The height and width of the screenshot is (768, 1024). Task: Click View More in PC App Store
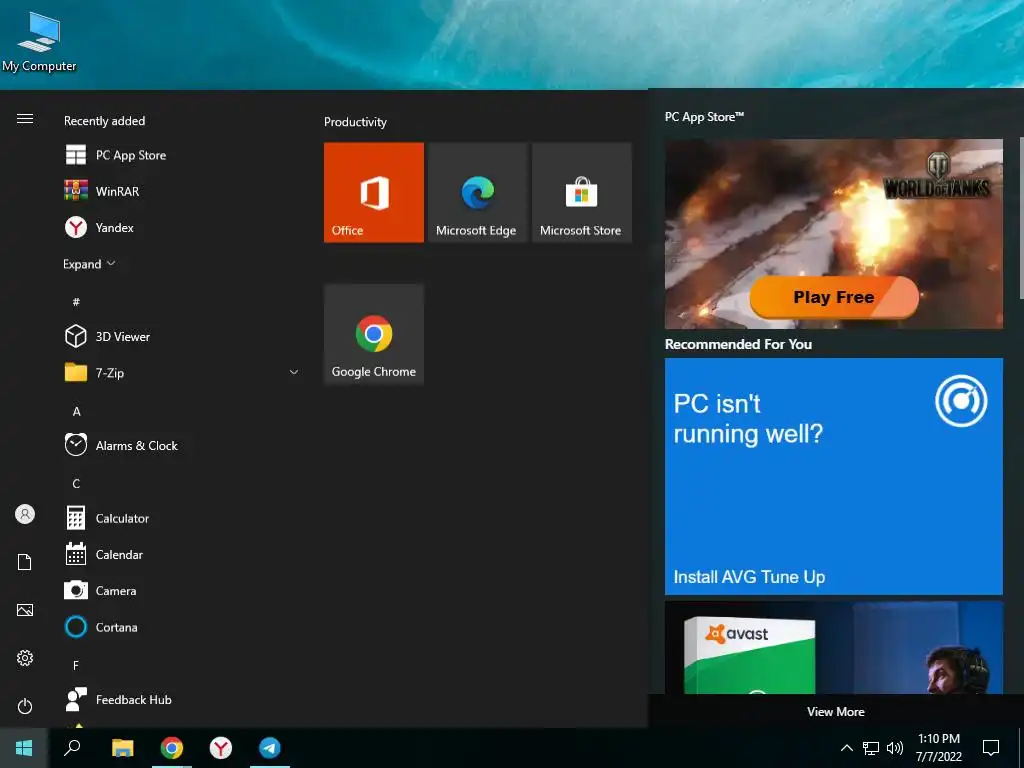click(835, 712)
